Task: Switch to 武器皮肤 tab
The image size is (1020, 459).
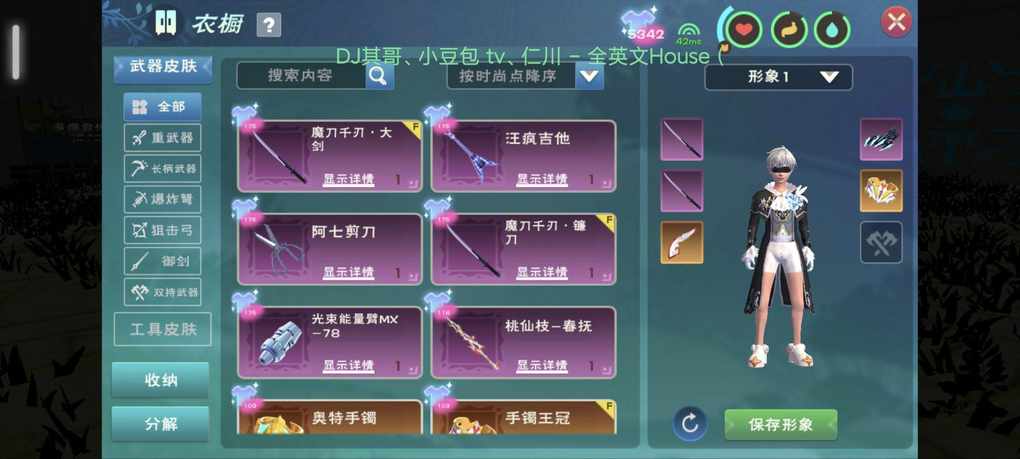Action: 163,67
